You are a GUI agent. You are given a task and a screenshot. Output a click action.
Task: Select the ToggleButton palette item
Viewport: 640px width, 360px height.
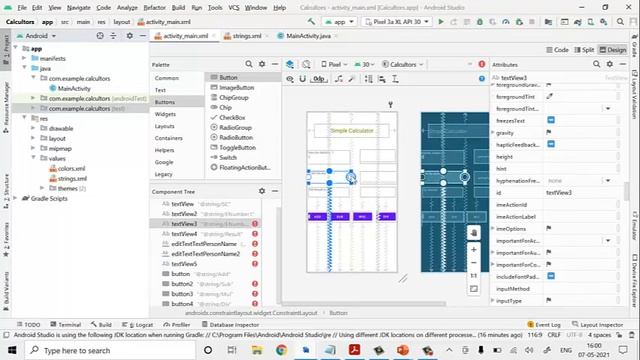(238, 147)
